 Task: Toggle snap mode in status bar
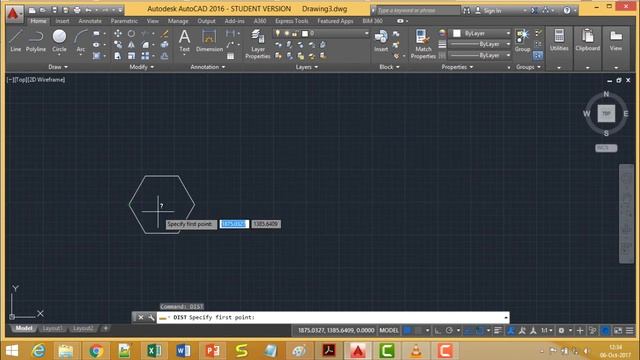point(418,330)
